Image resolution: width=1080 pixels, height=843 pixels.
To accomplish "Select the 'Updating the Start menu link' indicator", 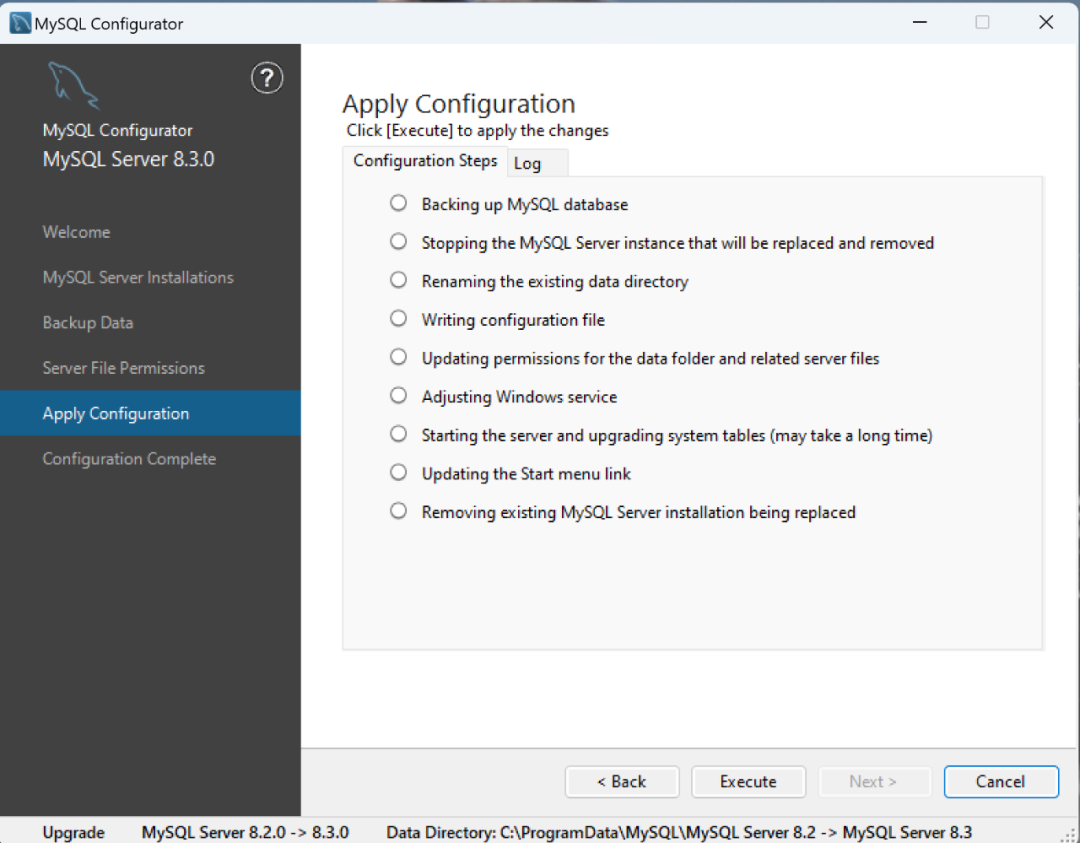I will click(398, 472).
